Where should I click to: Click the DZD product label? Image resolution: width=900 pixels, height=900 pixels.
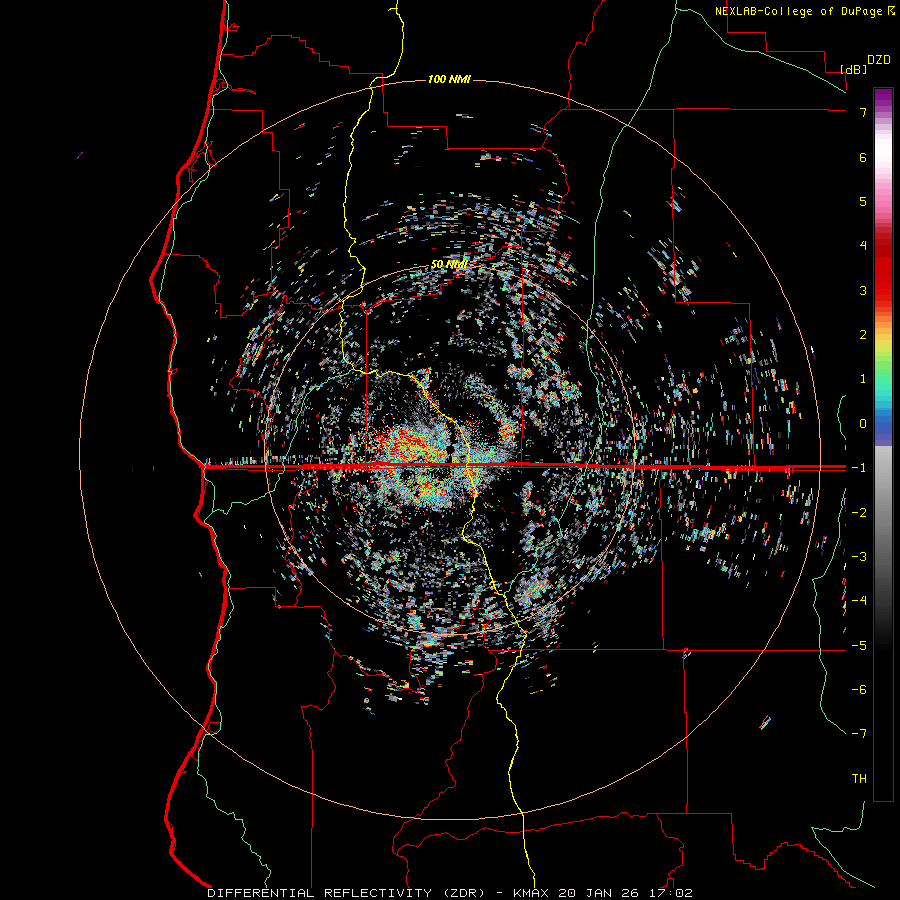tap(879, 60)
